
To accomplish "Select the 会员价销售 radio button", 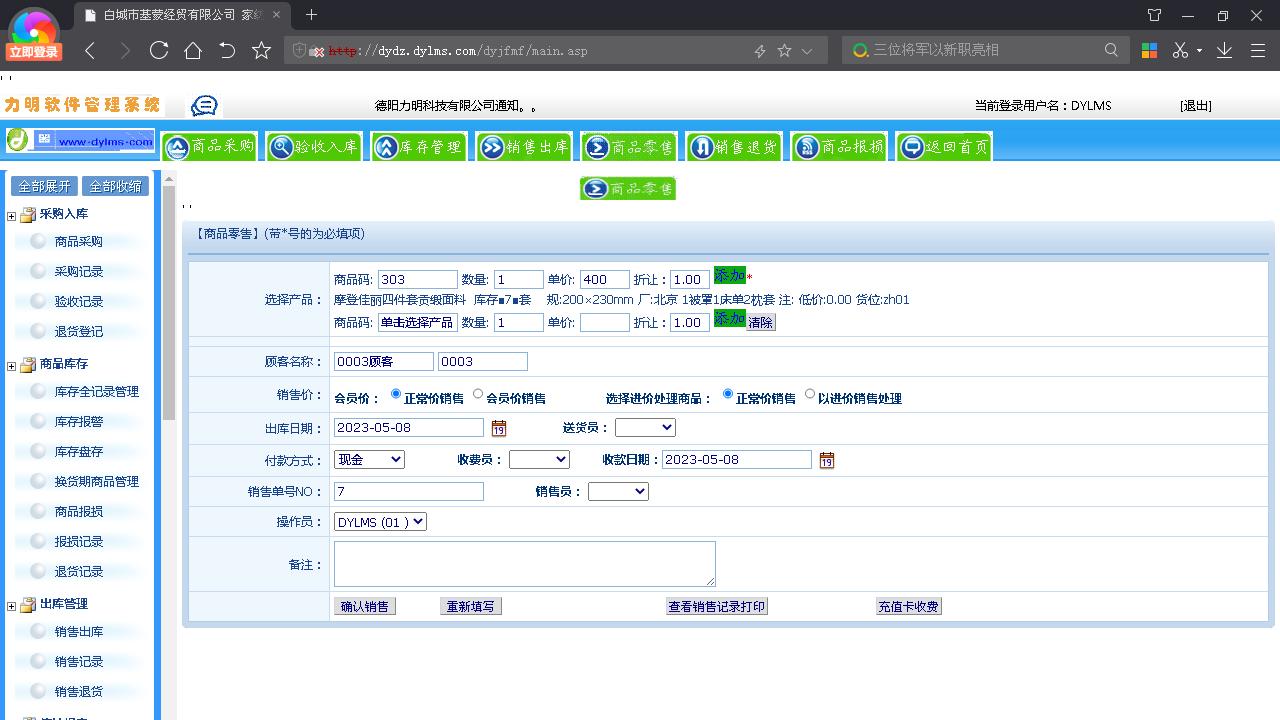I will pyautogui.click(x=478, y=394).
